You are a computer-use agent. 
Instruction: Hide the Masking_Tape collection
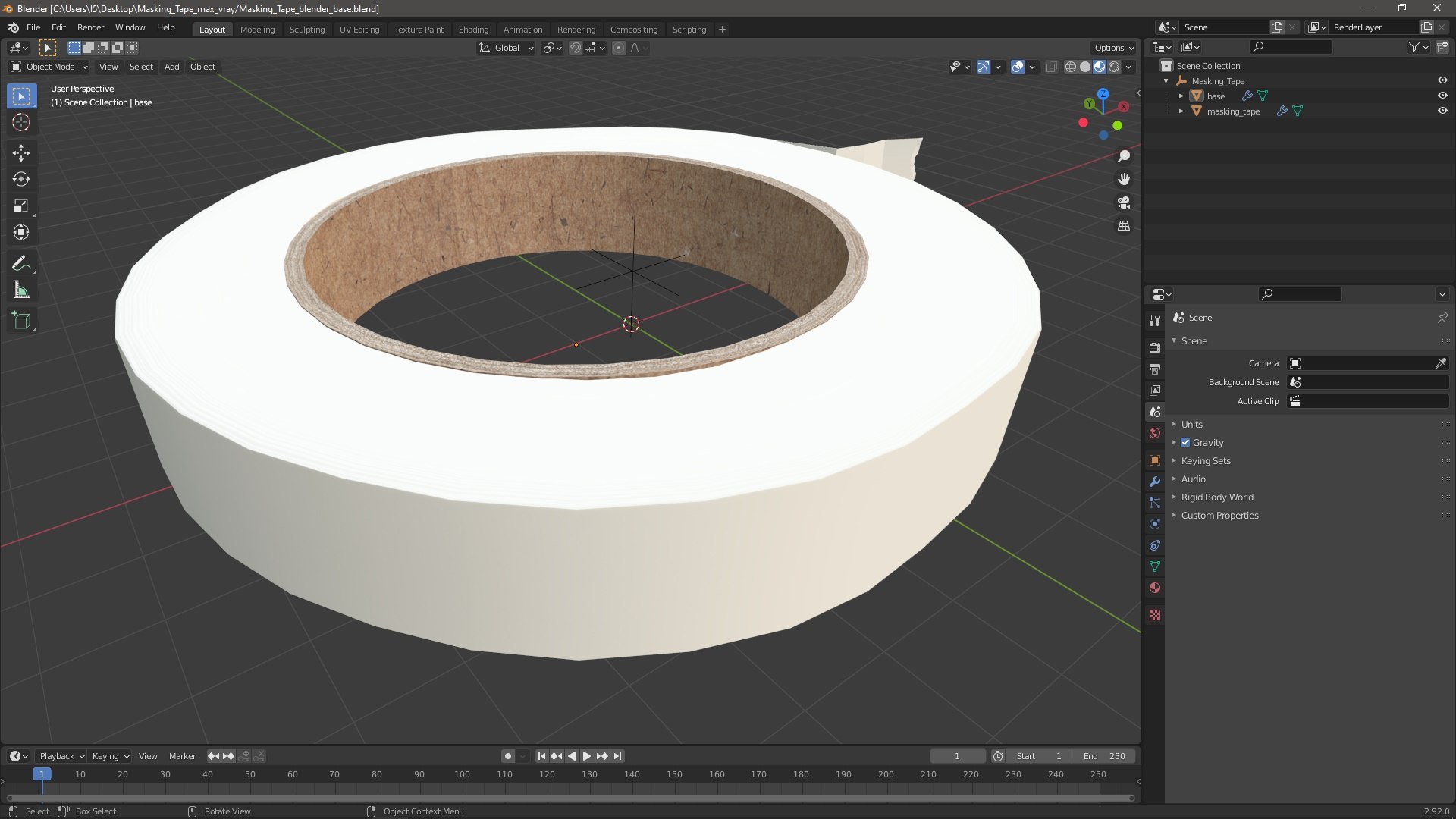(1442, 80)
